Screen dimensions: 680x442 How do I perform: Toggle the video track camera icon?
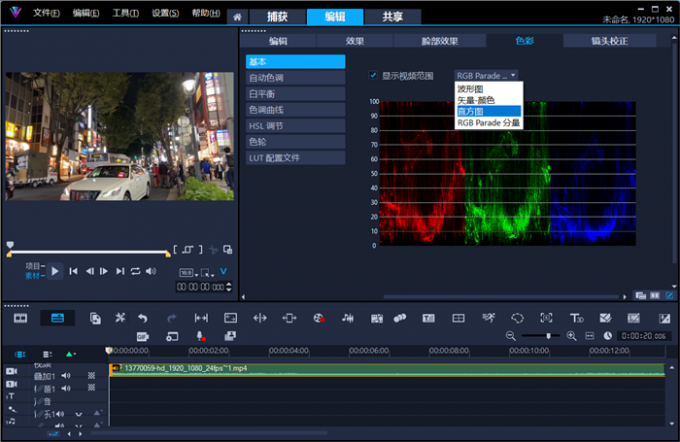11,371
